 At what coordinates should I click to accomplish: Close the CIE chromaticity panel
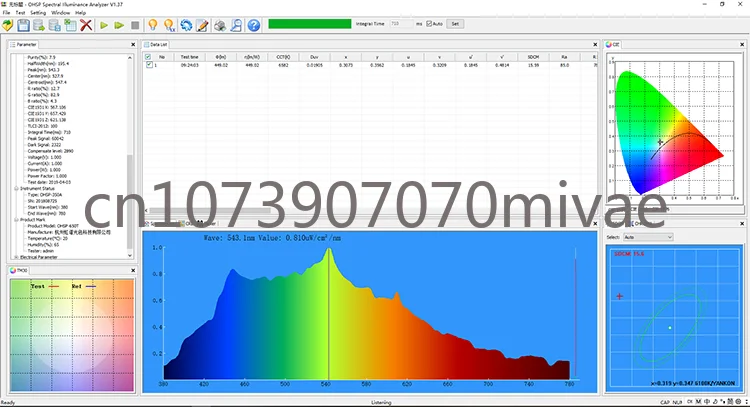[742, 44]
